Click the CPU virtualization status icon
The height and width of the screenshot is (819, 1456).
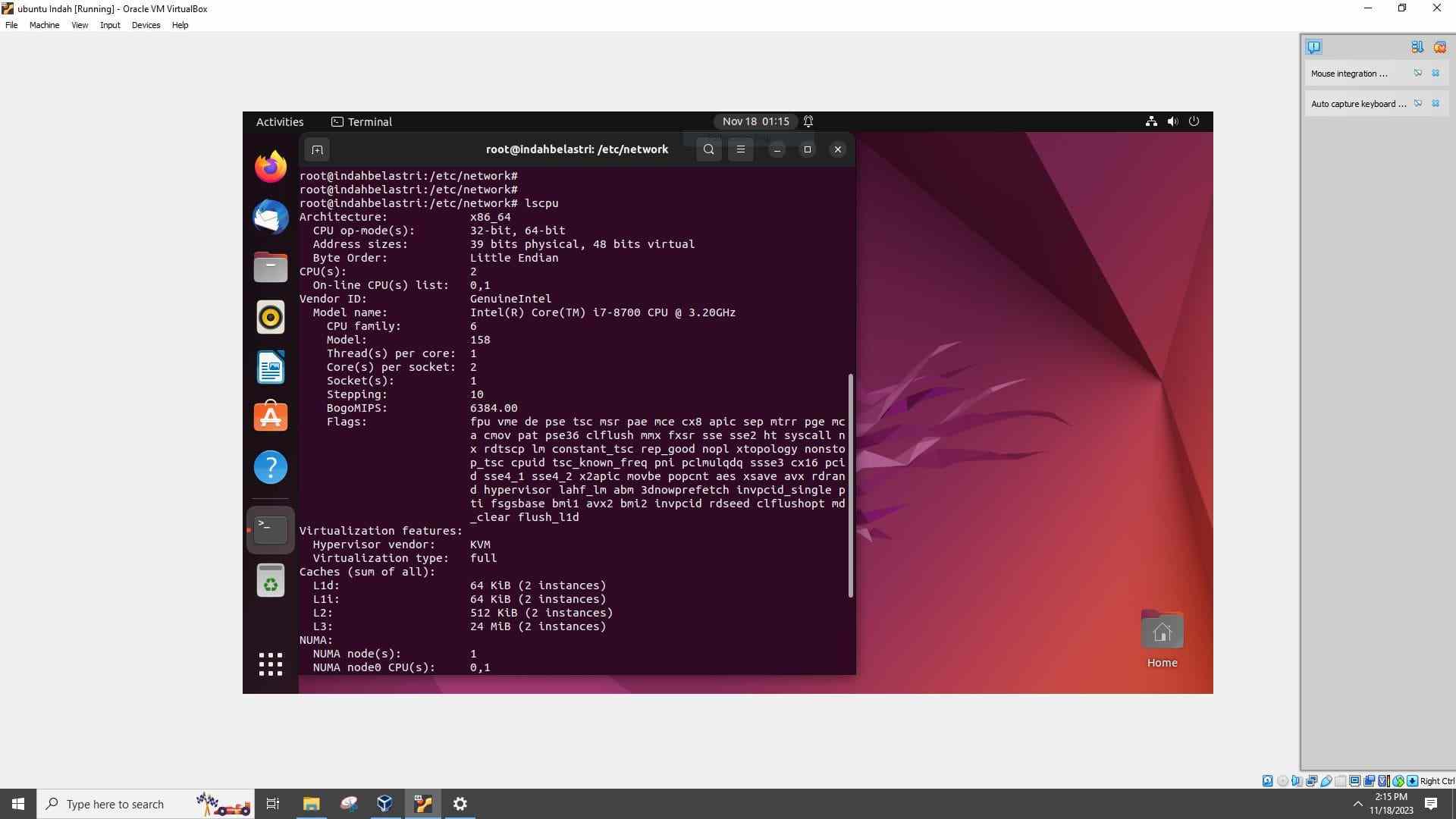(1384, 781)
